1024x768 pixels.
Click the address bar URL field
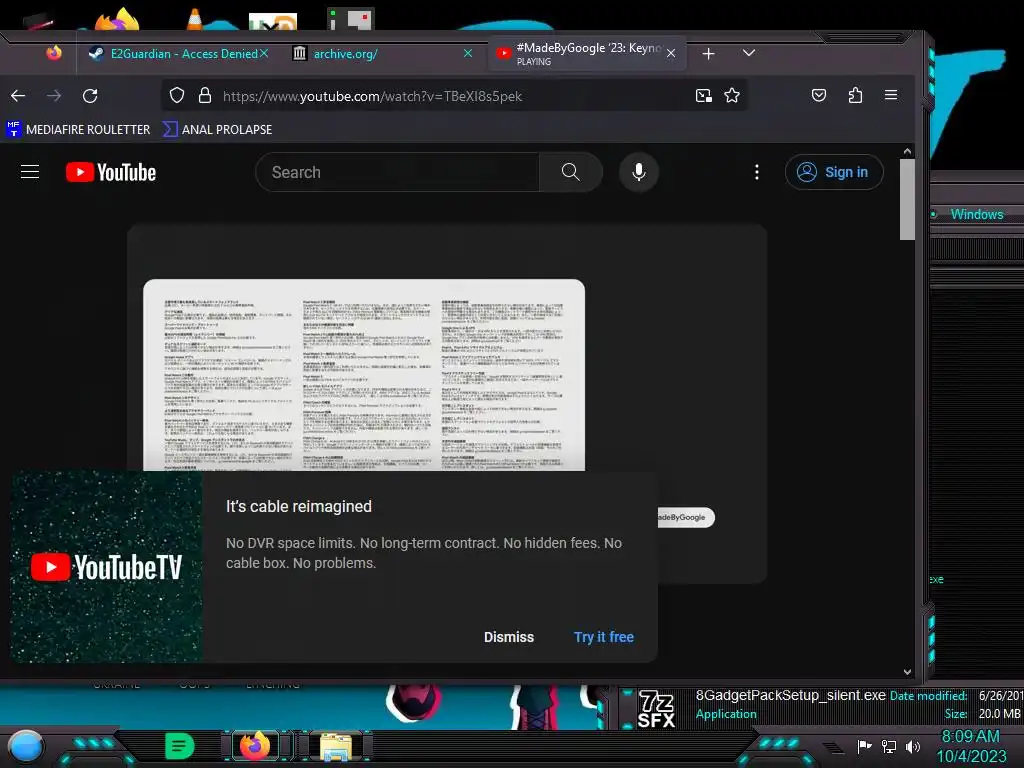click(454, 96)
